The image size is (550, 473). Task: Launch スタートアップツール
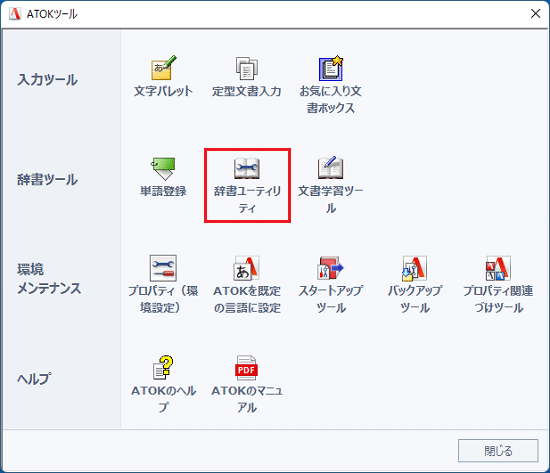coord(330,285)
